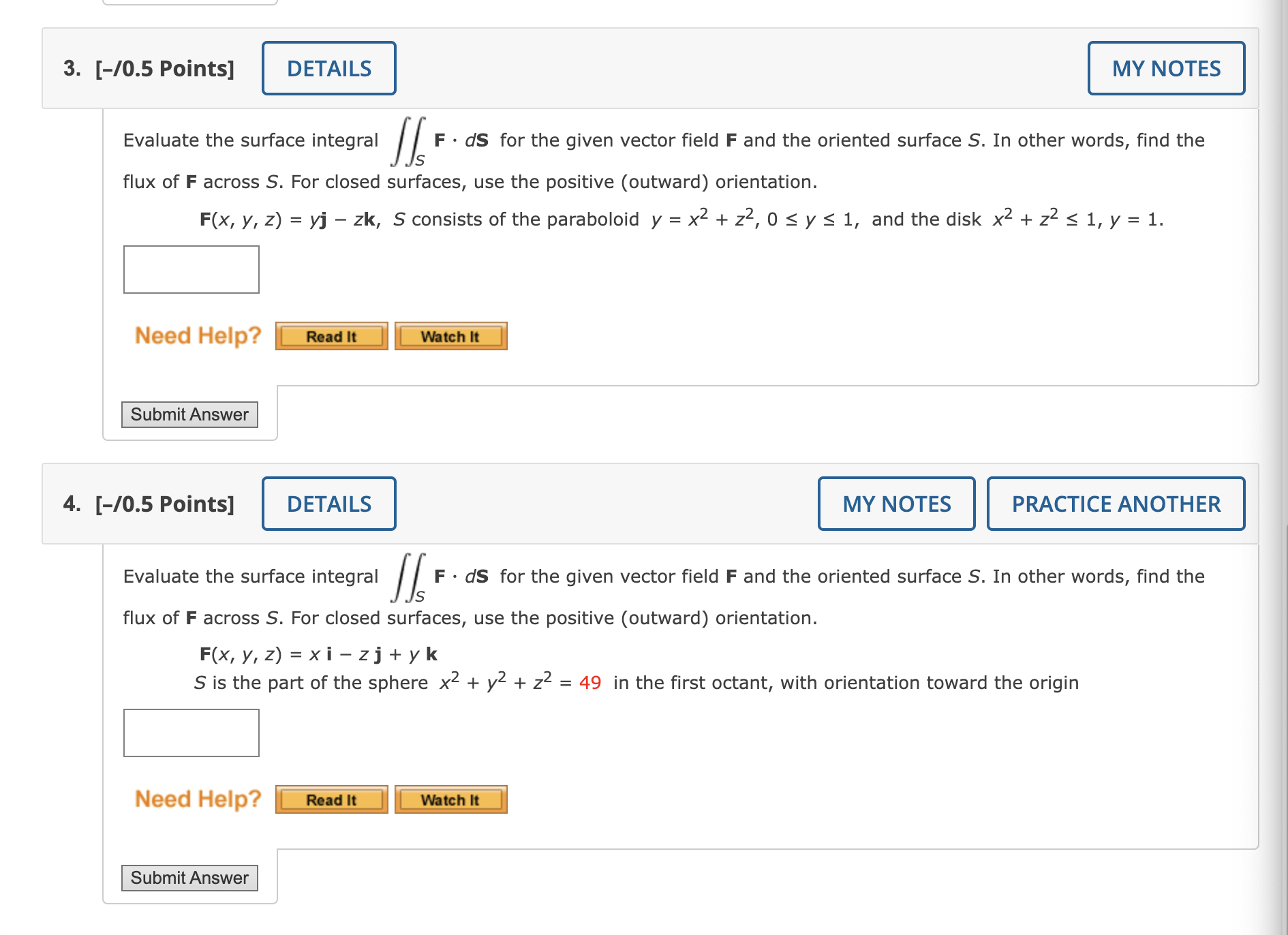Viewport: 1288px width, 935px height.
Task: Click the double integral symbol in question 3
Action: pyautogui.click(x=408, y=142)
